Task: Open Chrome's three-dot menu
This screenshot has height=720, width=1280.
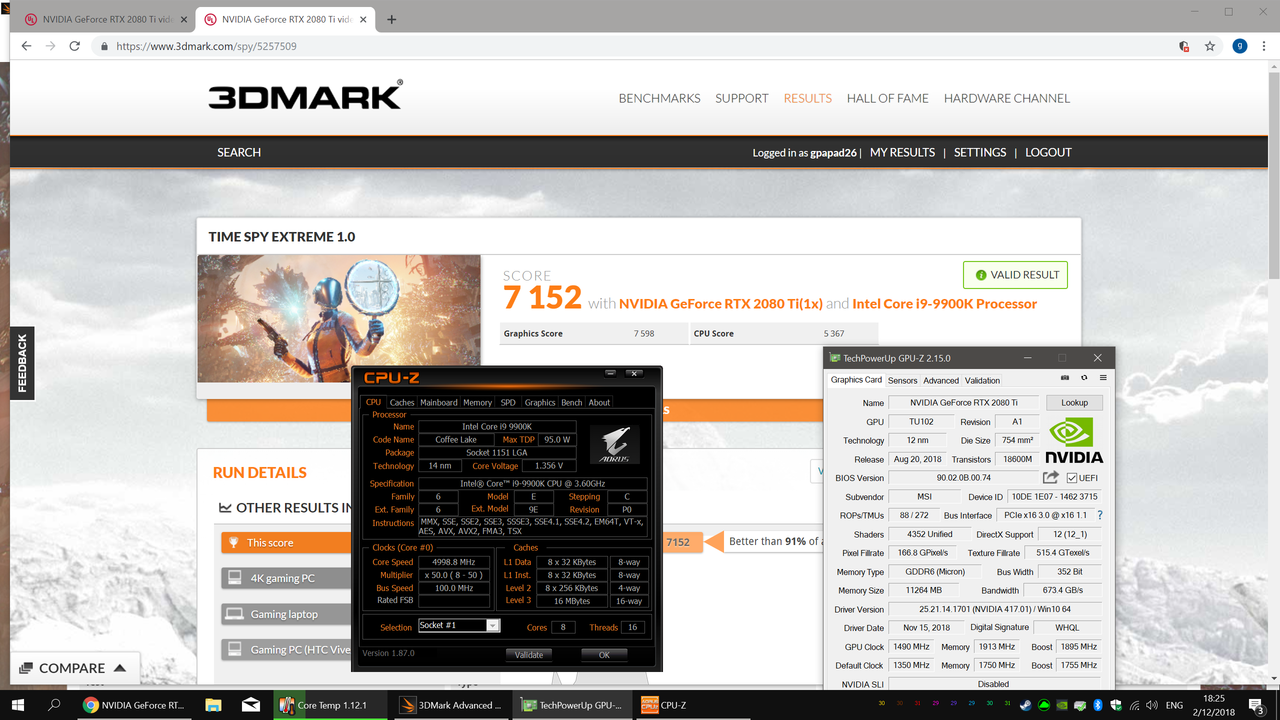Action: (1265, 46)
